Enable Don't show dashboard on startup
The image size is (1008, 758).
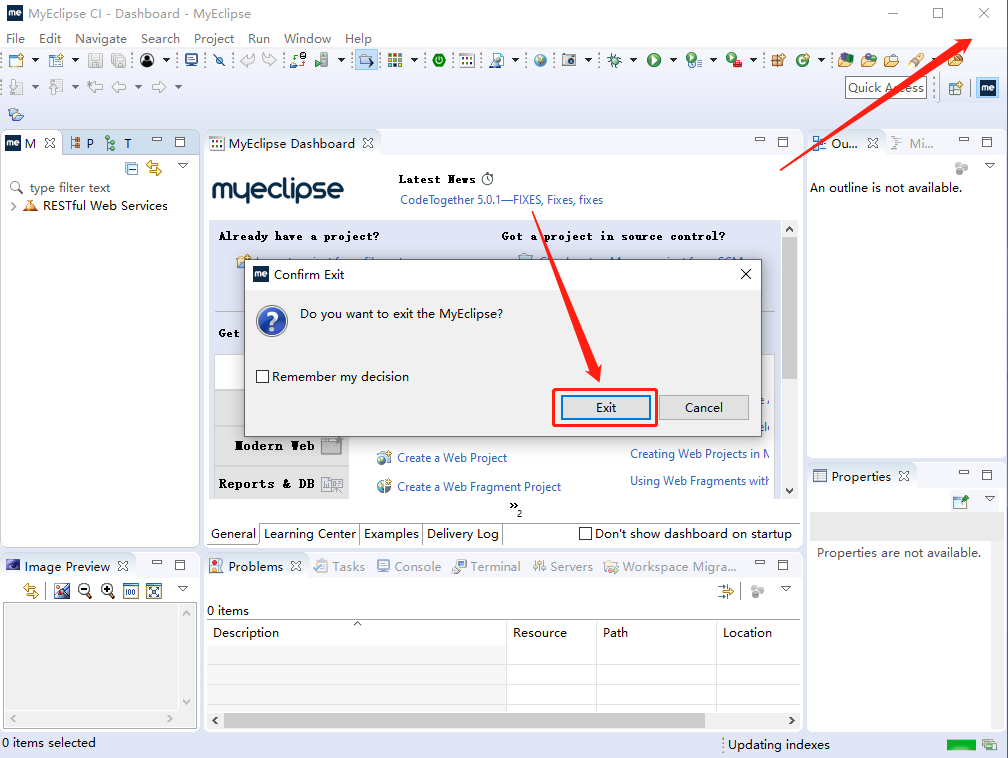coord(586,534)
